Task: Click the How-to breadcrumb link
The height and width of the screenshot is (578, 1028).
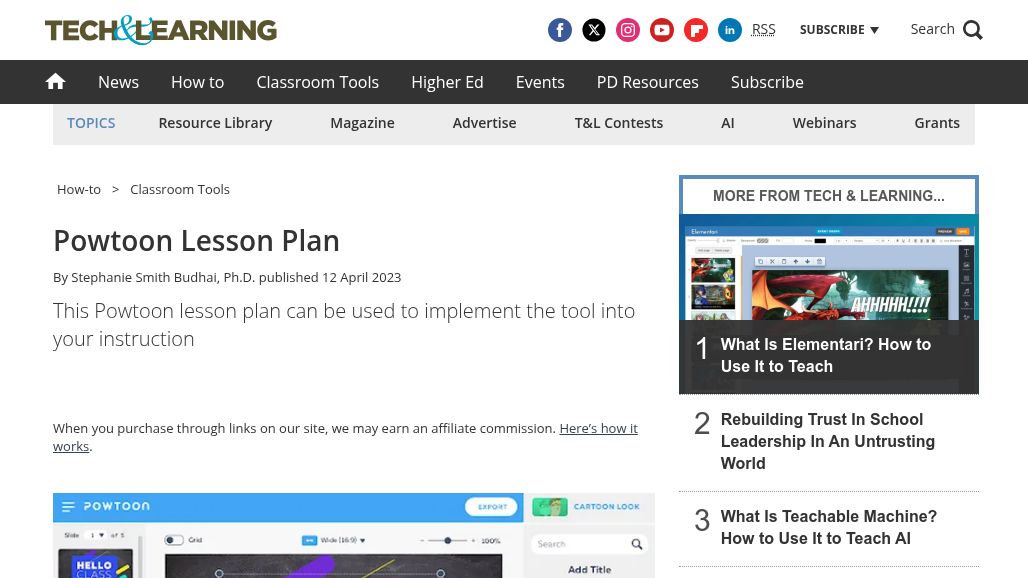Action: pos(79,189)
